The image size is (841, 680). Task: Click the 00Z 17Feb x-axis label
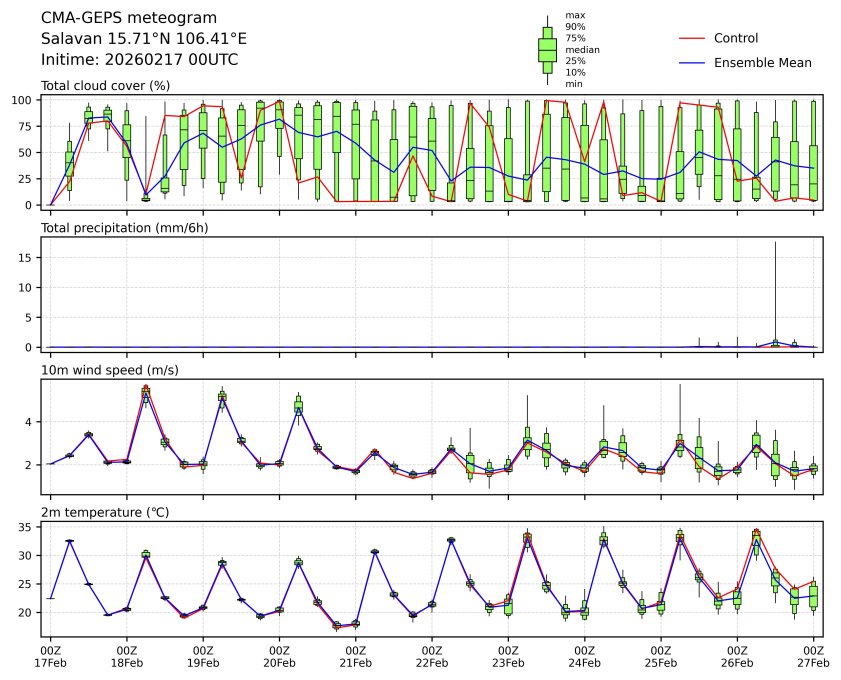50,656
